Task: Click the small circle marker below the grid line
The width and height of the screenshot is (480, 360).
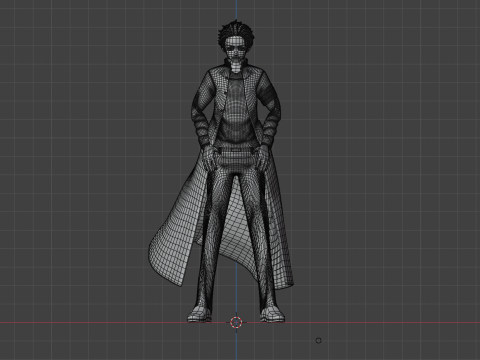Action: [x=318, y=340]
